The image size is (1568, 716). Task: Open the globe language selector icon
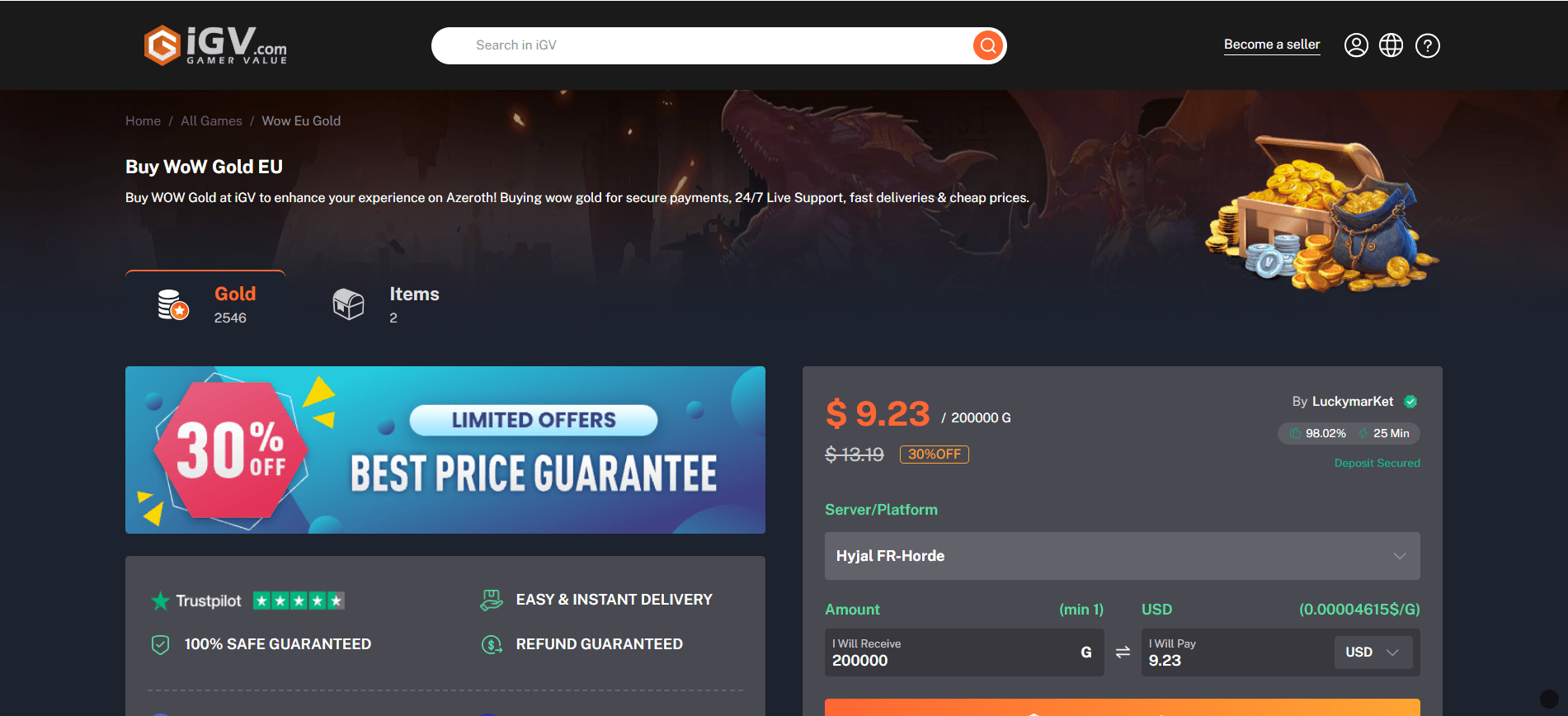tap(1391, 45)
